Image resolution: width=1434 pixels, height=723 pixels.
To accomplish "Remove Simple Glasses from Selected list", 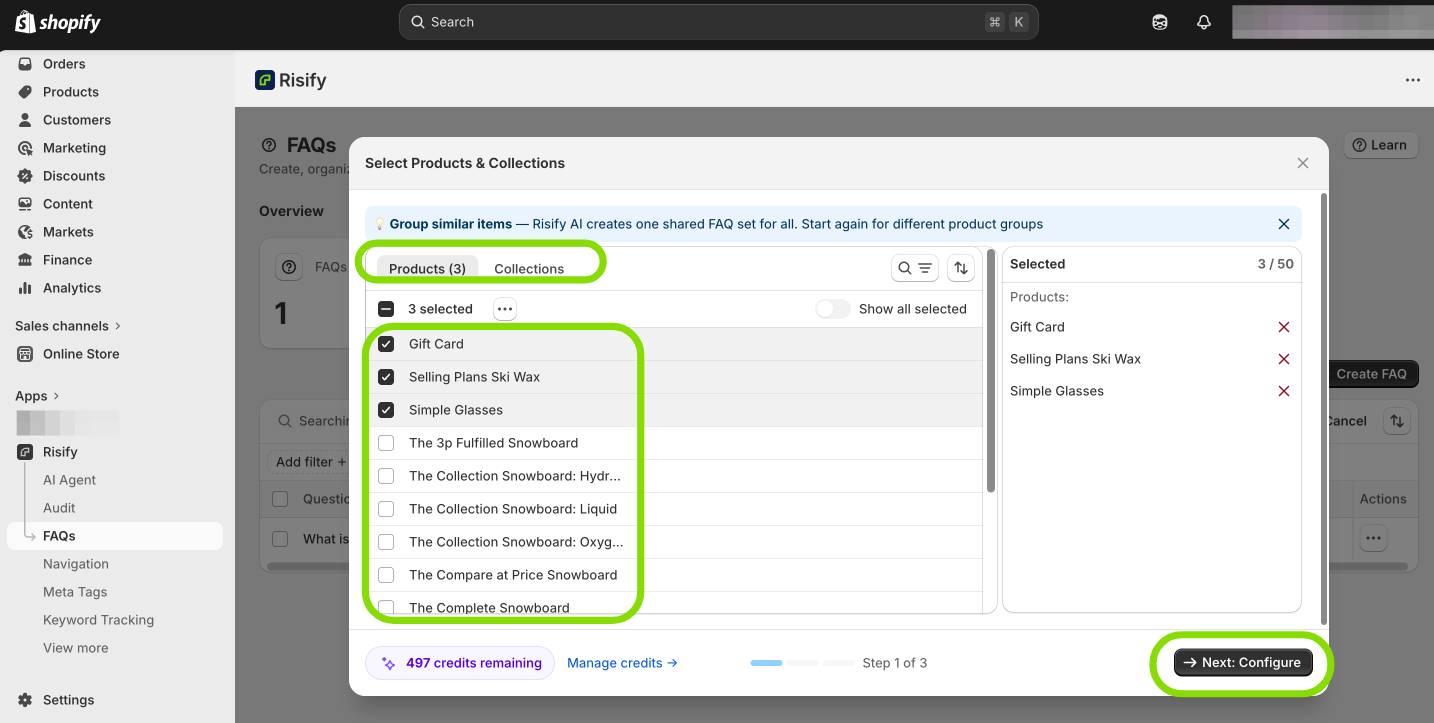I will click(1284, 391).
